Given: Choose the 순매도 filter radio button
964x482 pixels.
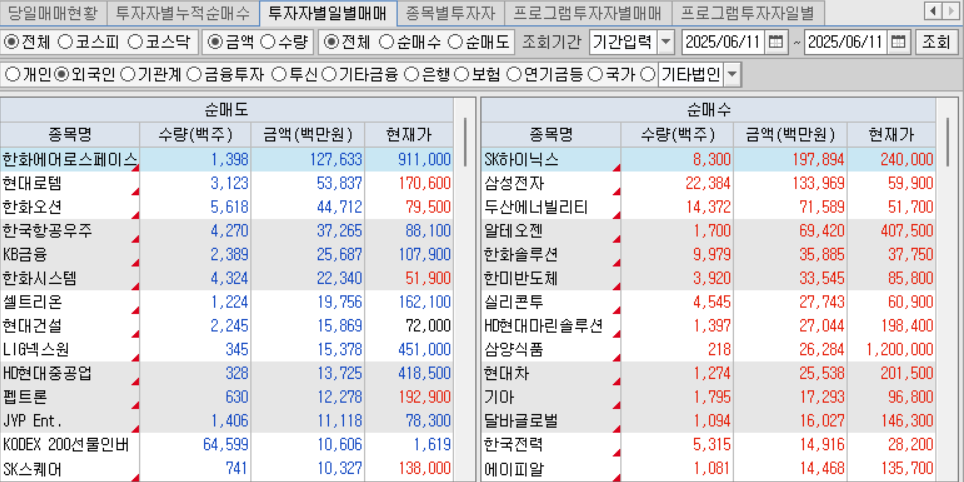Looking at the screenshot, I should click(455, 42).
